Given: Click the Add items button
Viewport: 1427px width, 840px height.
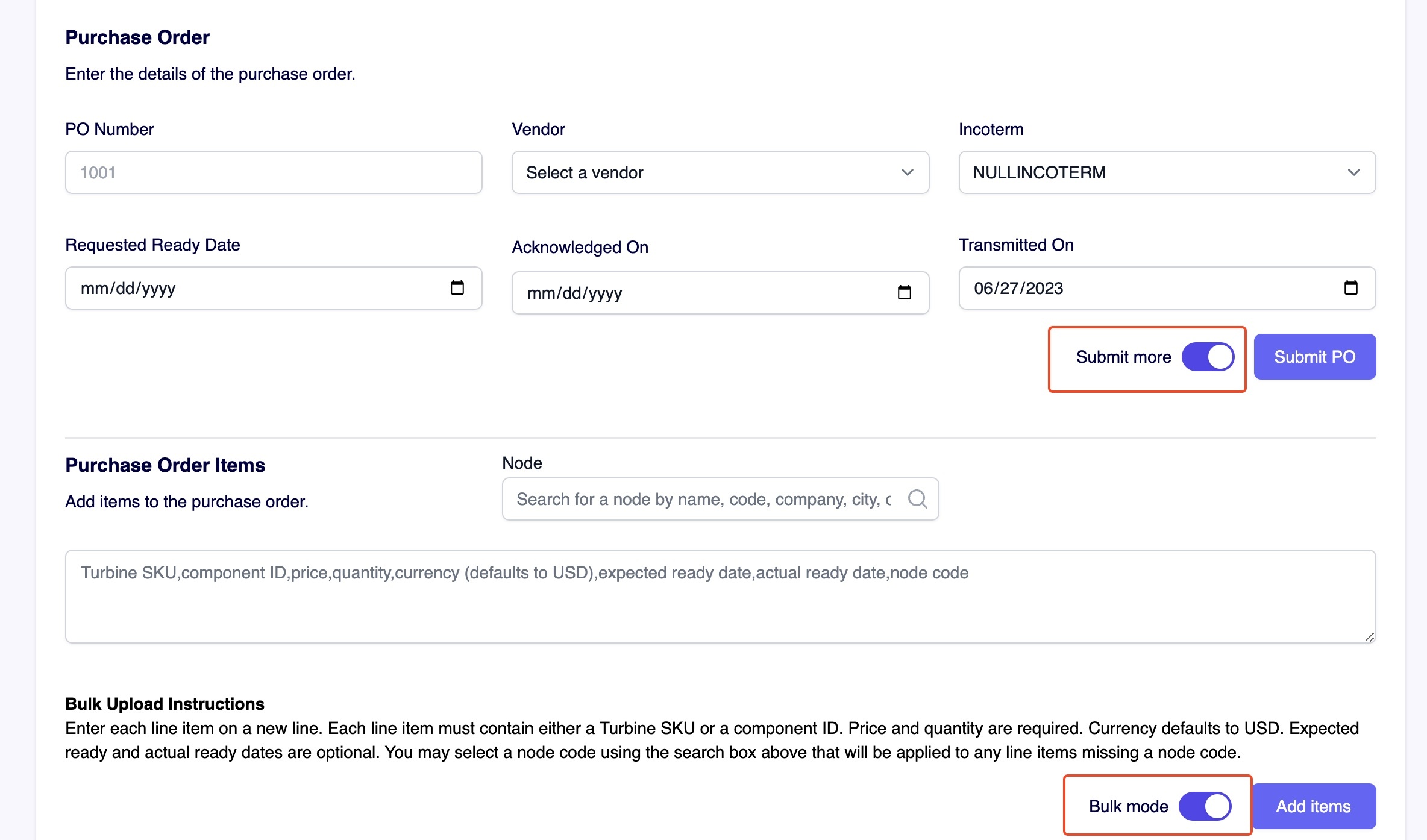Looking at the screenshot, I should click(1314, 806).
